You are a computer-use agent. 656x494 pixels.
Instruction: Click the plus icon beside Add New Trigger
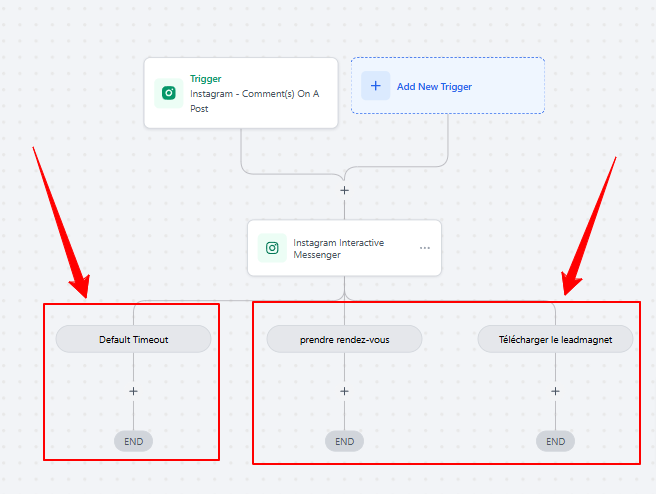(x=376, y=86)
